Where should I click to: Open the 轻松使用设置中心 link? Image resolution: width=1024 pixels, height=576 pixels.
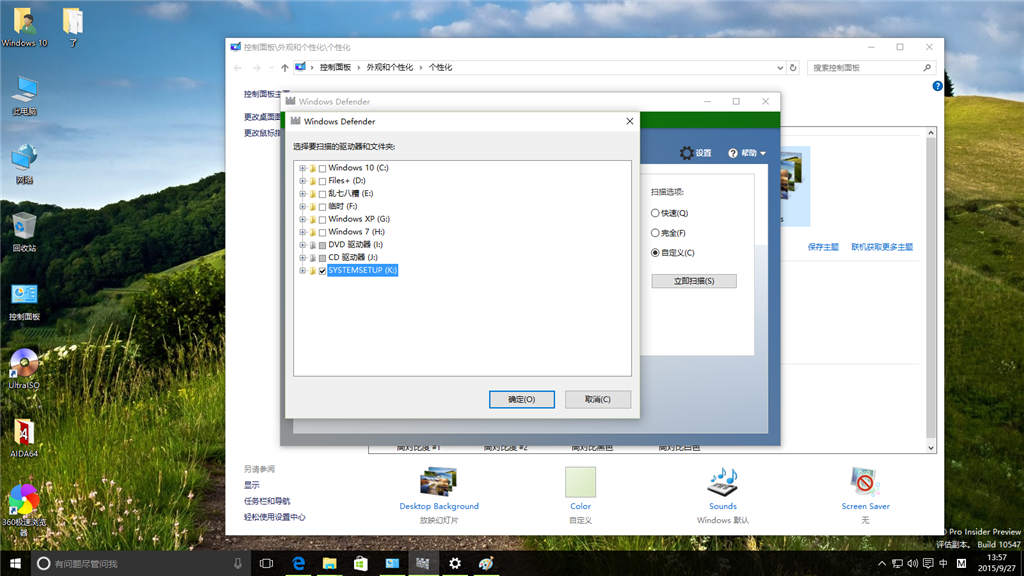point(274,517)
